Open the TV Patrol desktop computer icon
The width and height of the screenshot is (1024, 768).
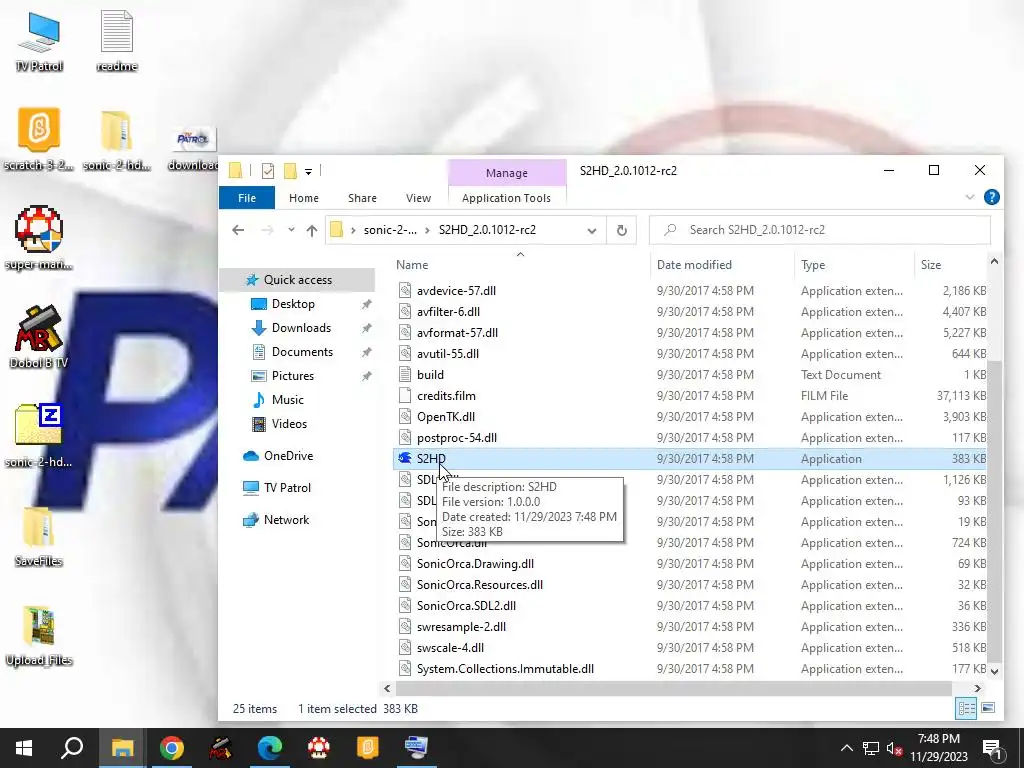pos(39,40)
